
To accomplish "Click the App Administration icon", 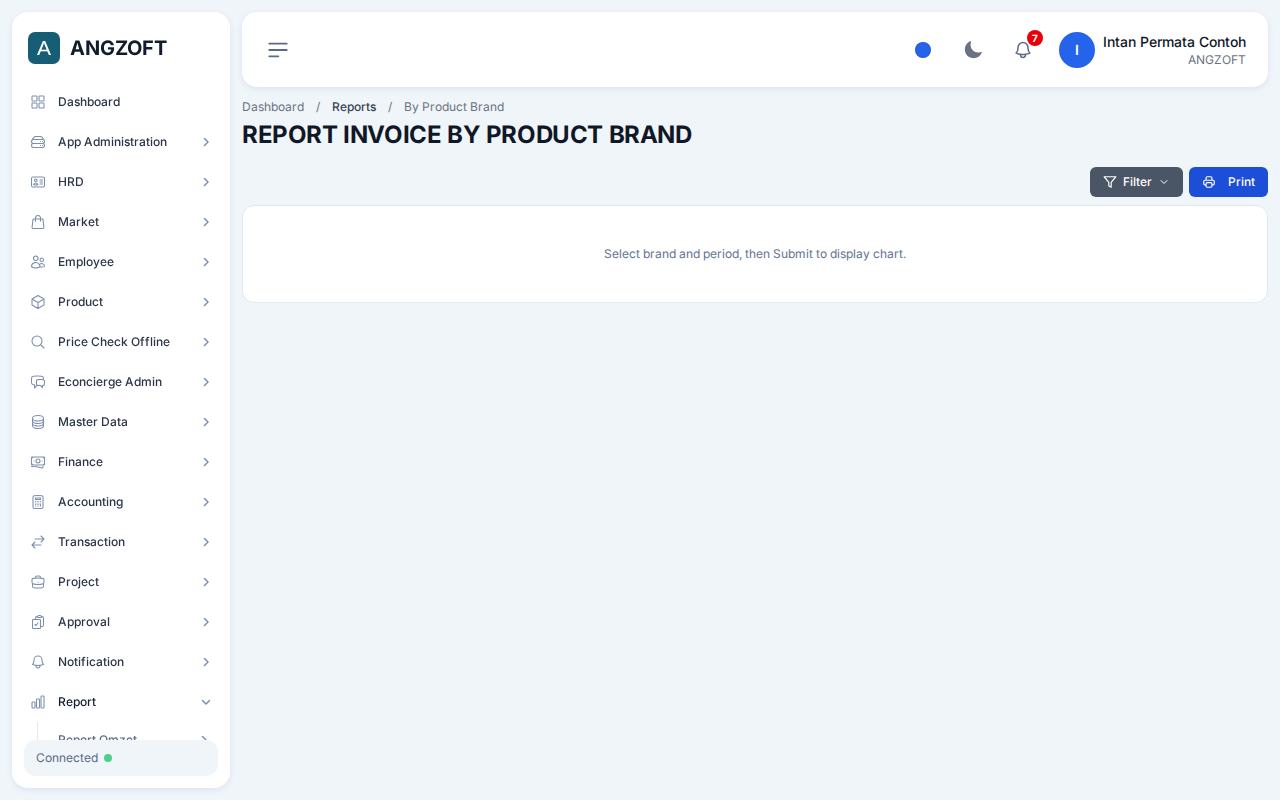I will tap(38, 142).
